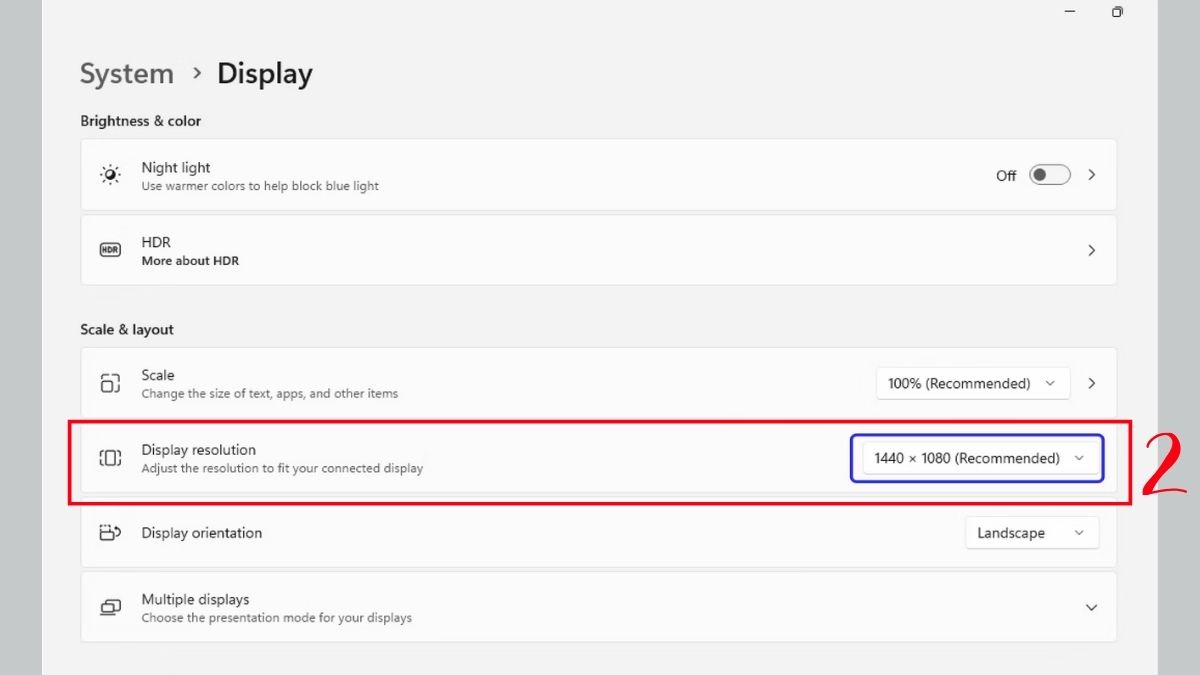Click the More about HDR link
The height and width of the screenshot is (675, 1200).
pyautogui.click(x=190, y=261)
